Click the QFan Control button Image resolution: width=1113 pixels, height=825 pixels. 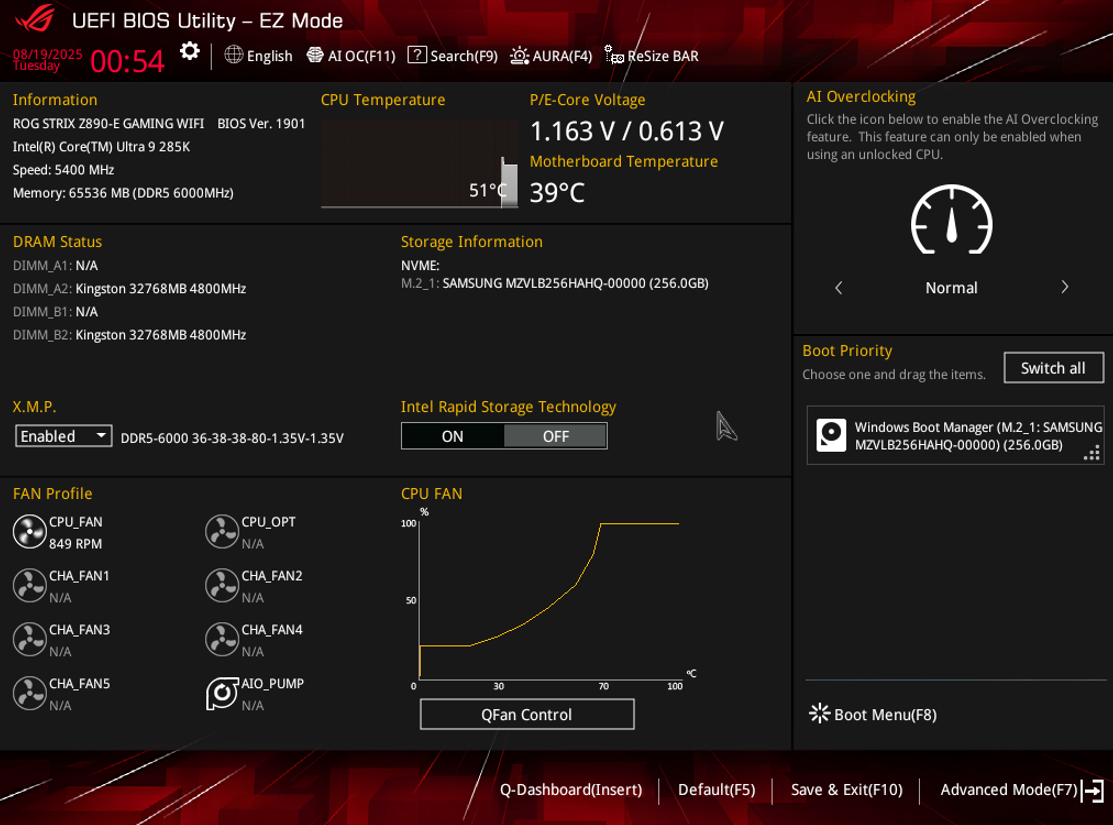click(x=527, y=714)
